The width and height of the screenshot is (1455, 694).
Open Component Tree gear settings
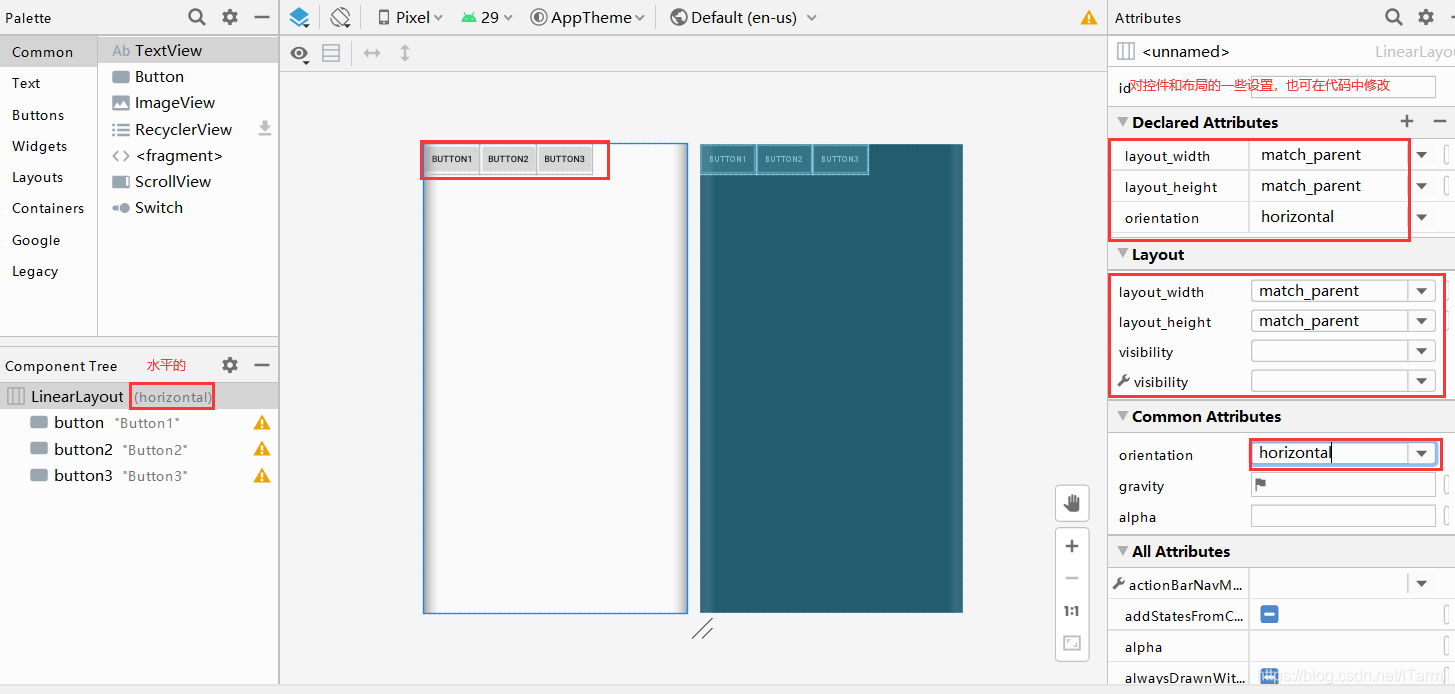(230, 365)
